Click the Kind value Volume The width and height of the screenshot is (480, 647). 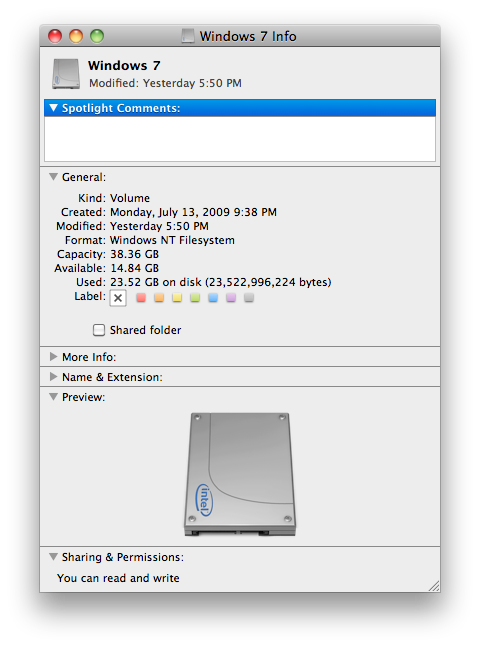click(x=130, y=198)
